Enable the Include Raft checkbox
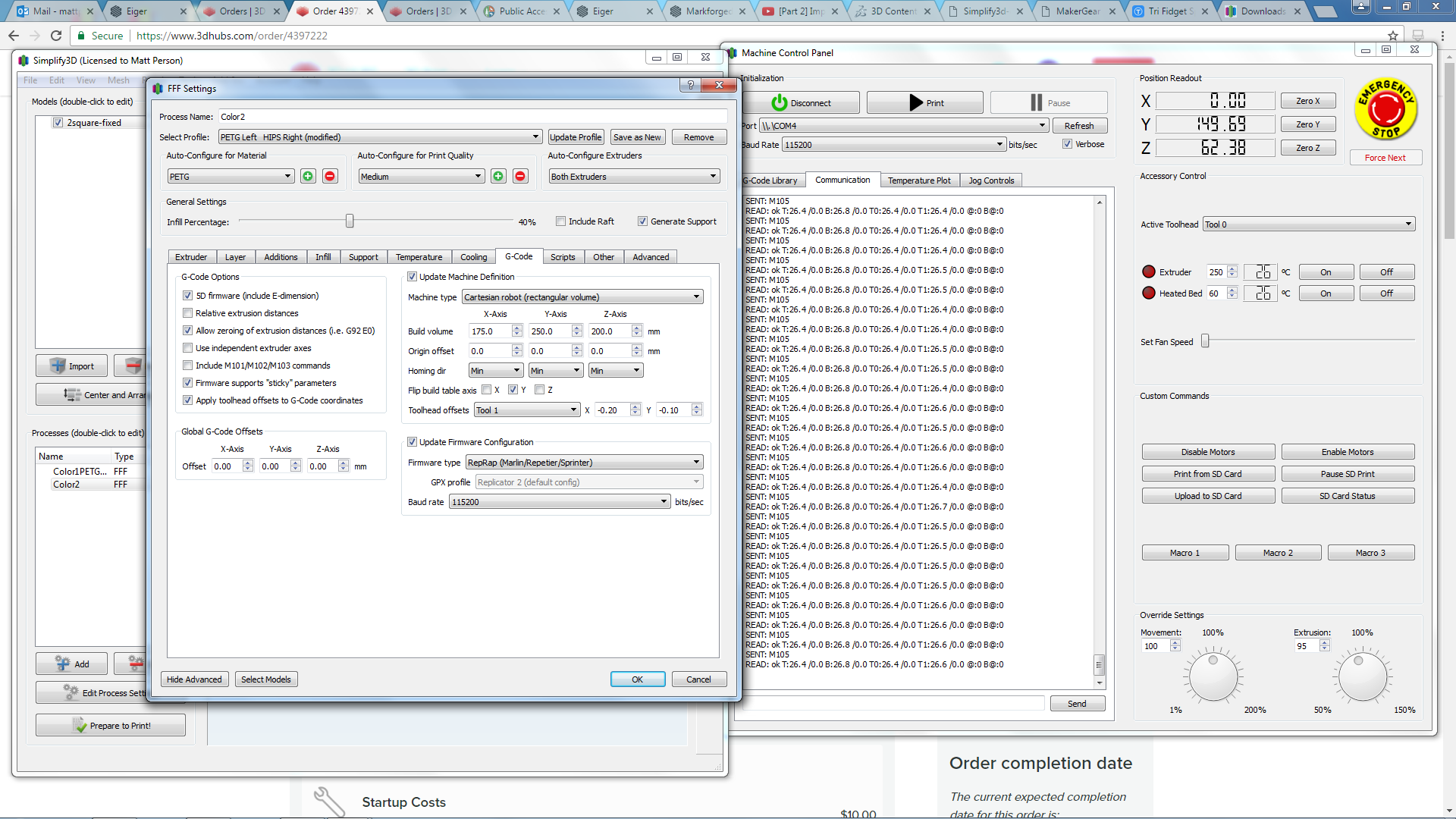Image resolution: width=1456 pixels, height=819 pixels. [561, 221]
